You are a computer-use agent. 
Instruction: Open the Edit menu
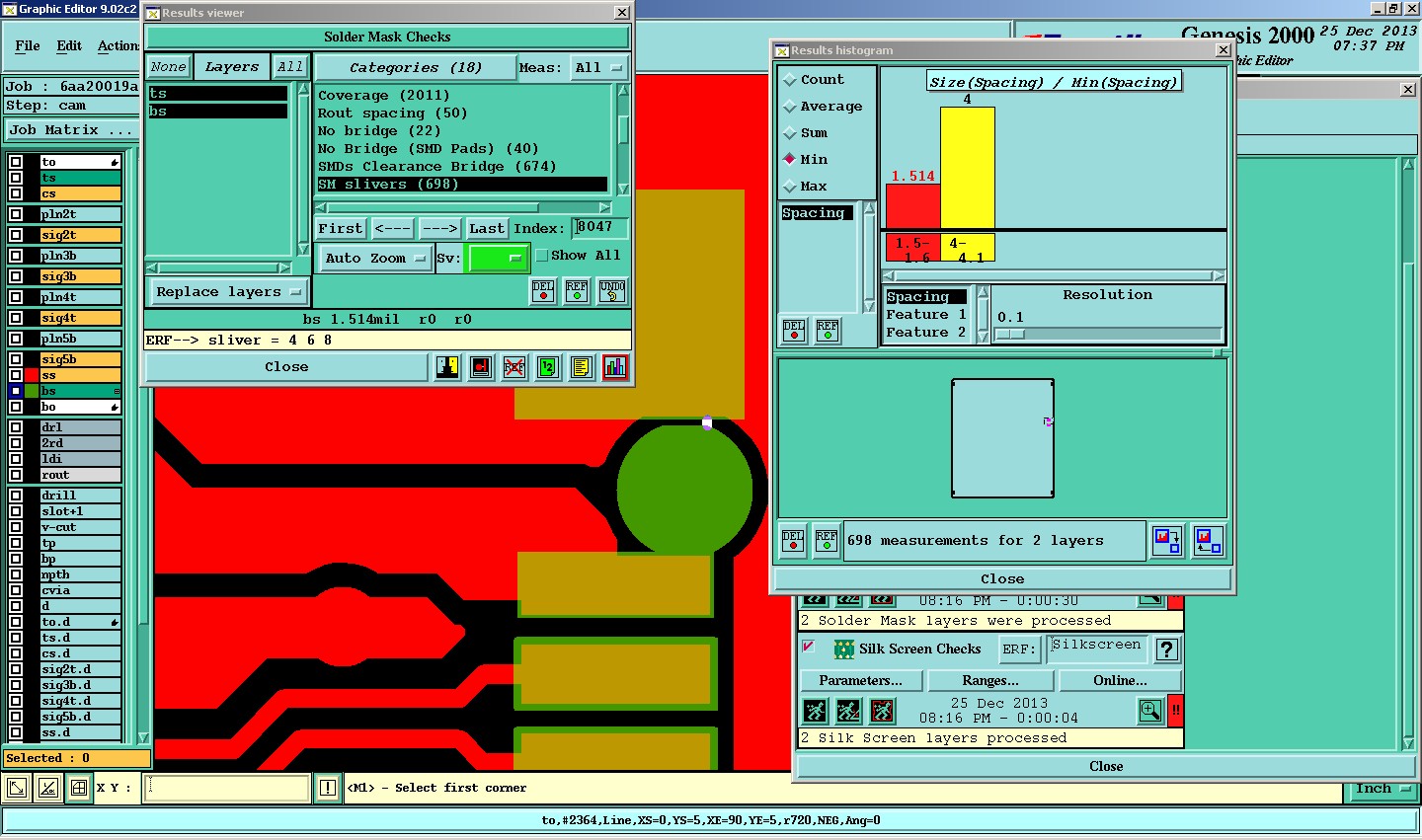(69, 45)
